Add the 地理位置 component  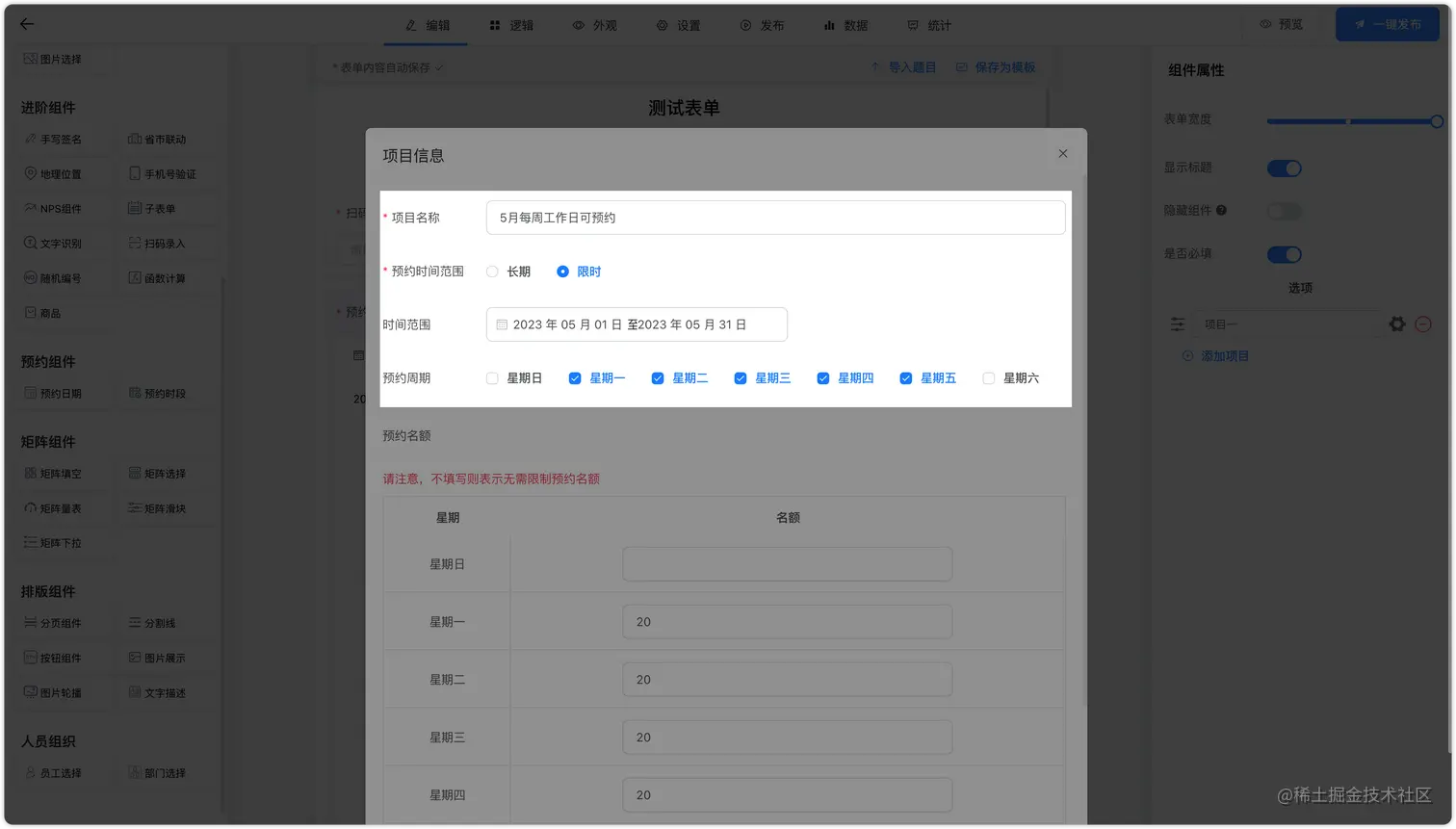click(53, 174)
